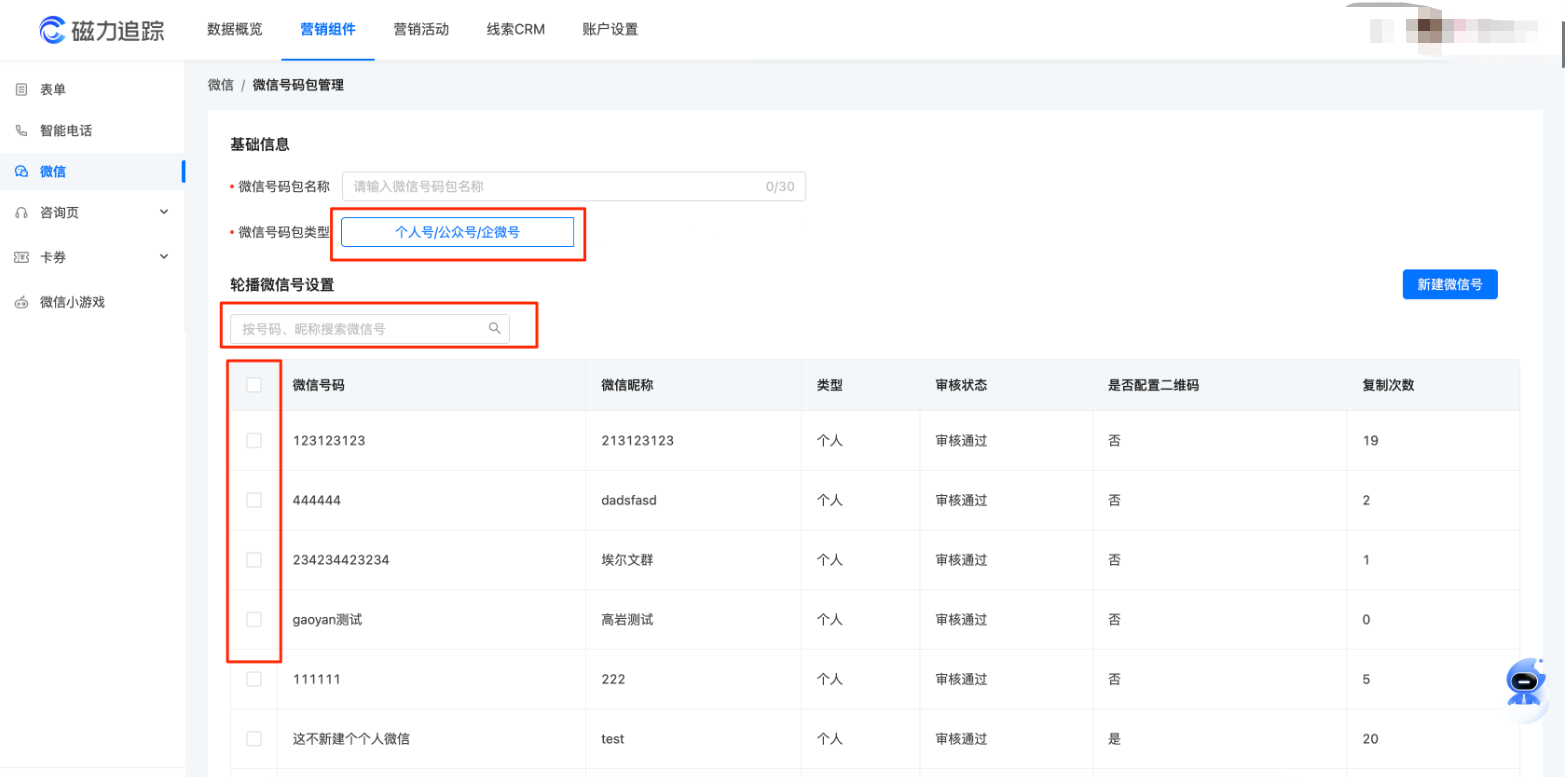Open the robot assistant floating icon

point(1525,683)
